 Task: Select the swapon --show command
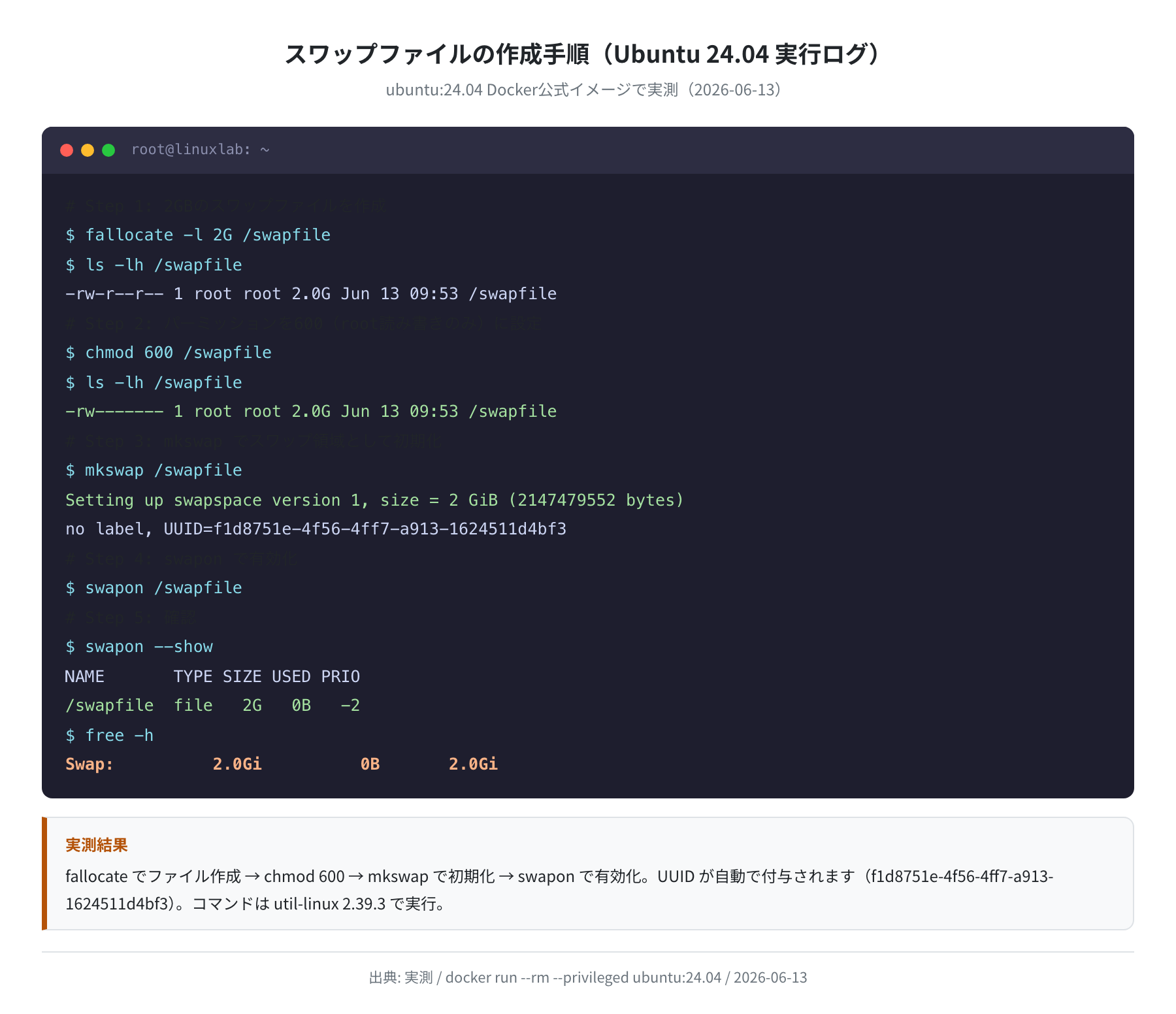pyautogui.click(x=139, y=647)
